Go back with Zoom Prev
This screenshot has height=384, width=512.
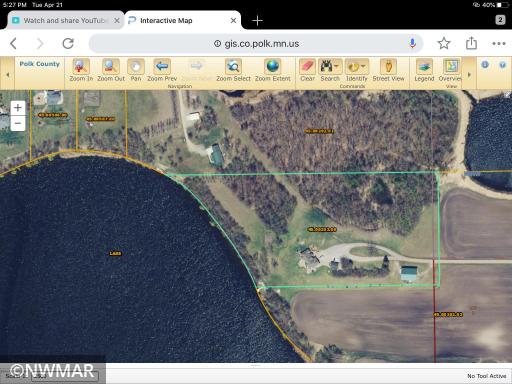pos(162,70)
